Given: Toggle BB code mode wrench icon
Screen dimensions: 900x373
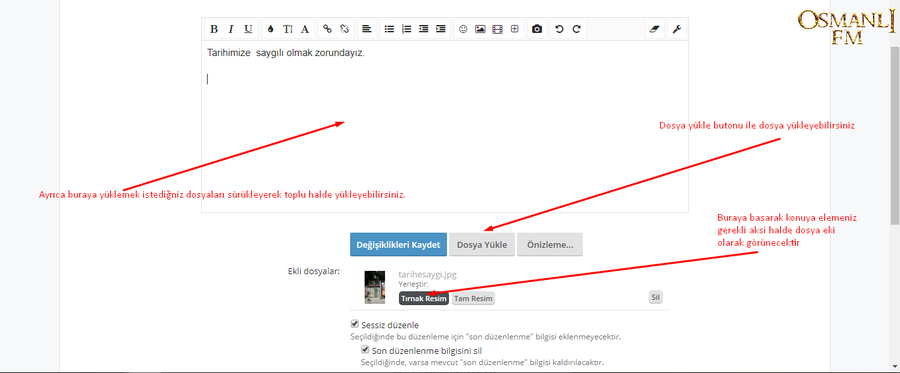Looking at the screenshot, I should click(x=677, y=29).
